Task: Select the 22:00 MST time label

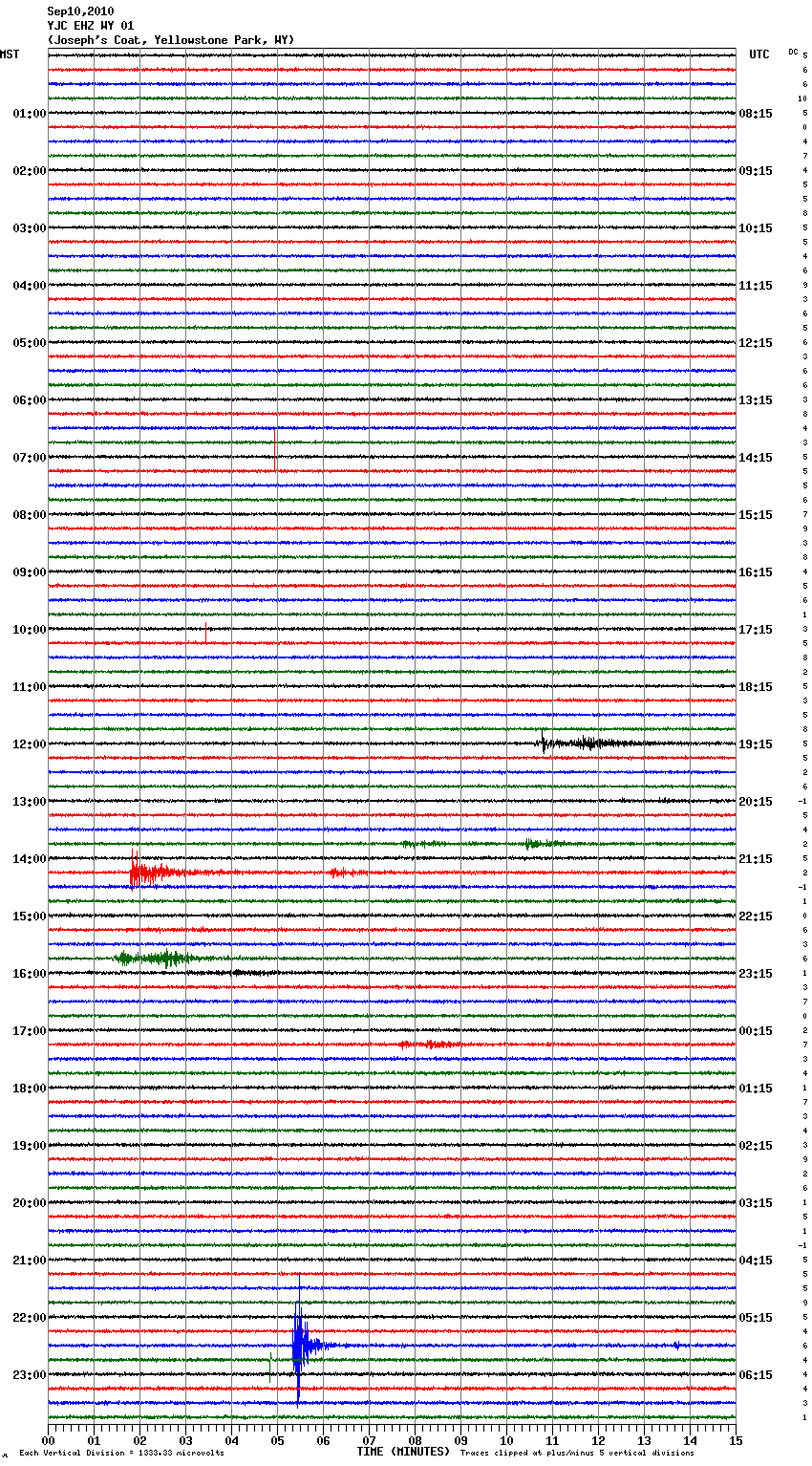Action: pyautogui.click(x=30, y=1318)
